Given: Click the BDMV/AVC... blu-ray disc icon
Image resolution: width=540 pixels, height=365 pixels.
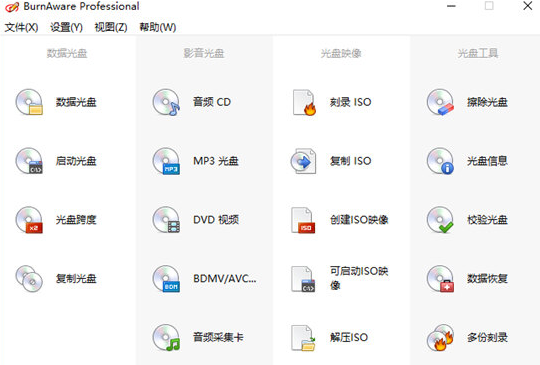Looking at the screenshot, I should tap(166, 279).
